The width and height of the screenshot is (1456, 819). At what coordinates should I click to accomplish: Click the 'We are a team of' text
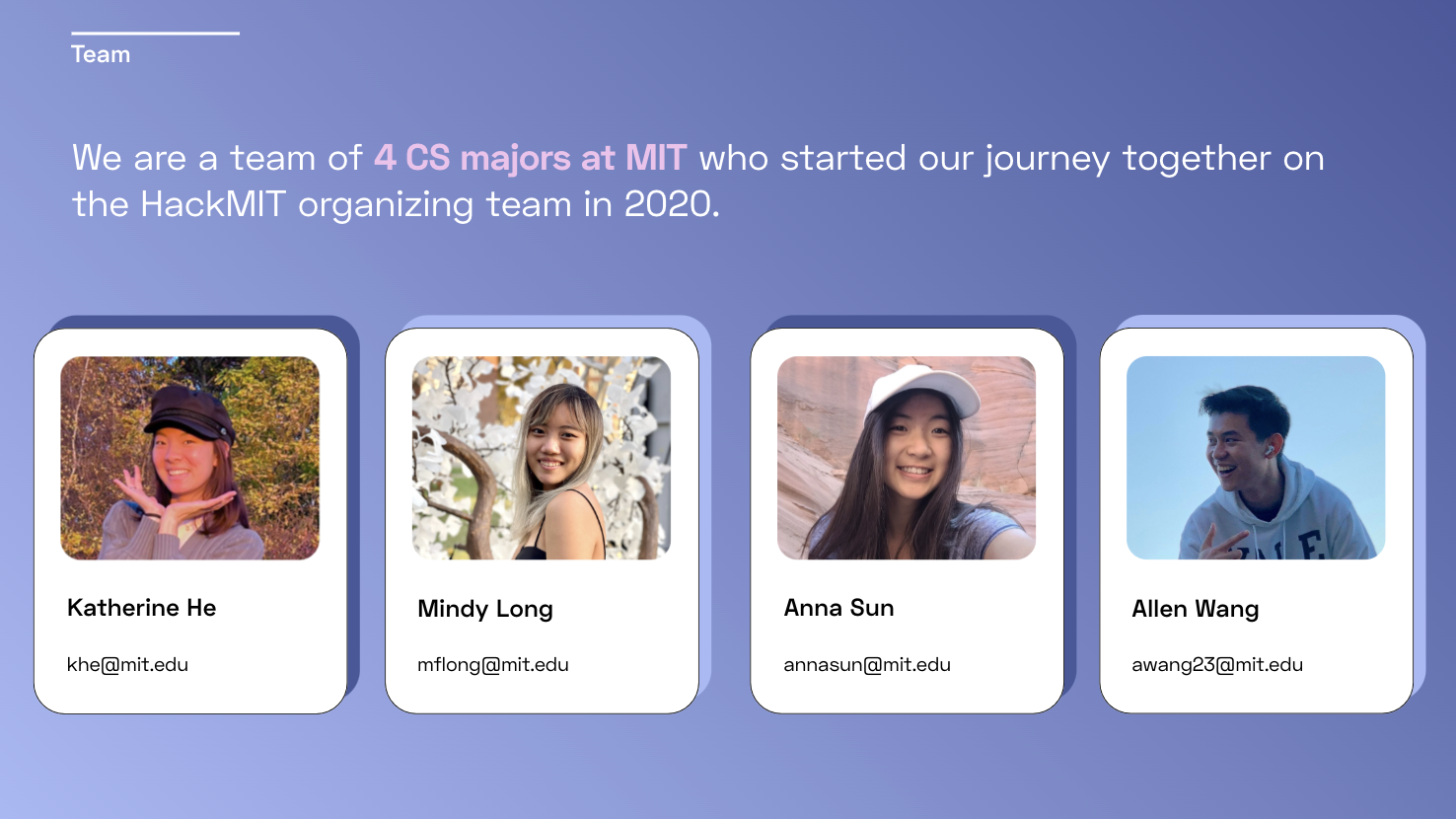[217, 158]
